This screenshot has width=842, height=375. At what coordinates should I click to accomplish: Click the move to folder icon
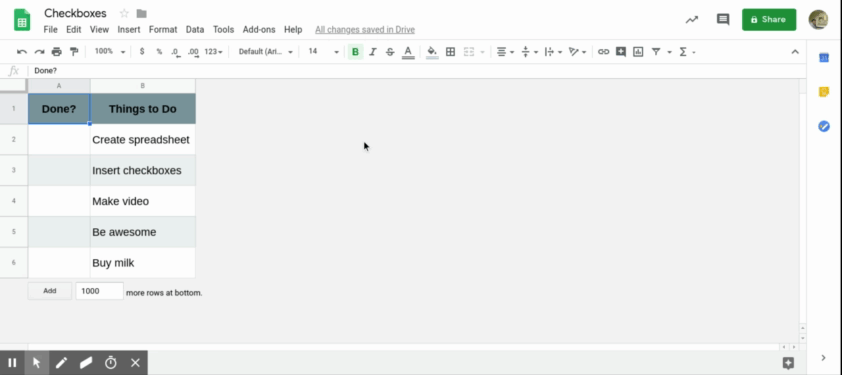click(142, 13)
